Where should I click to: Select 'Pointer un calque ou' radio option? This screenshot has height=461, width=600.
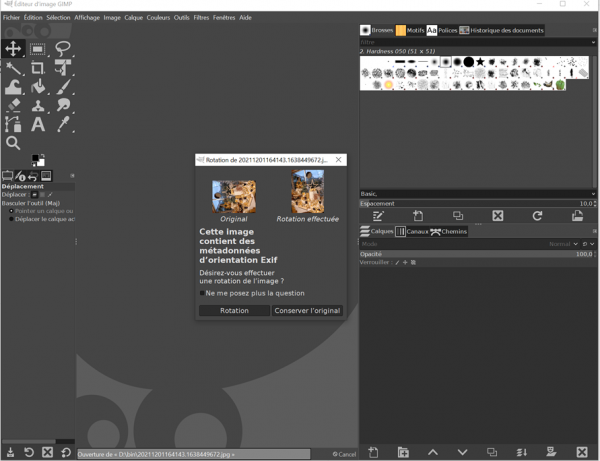[11, 211]
